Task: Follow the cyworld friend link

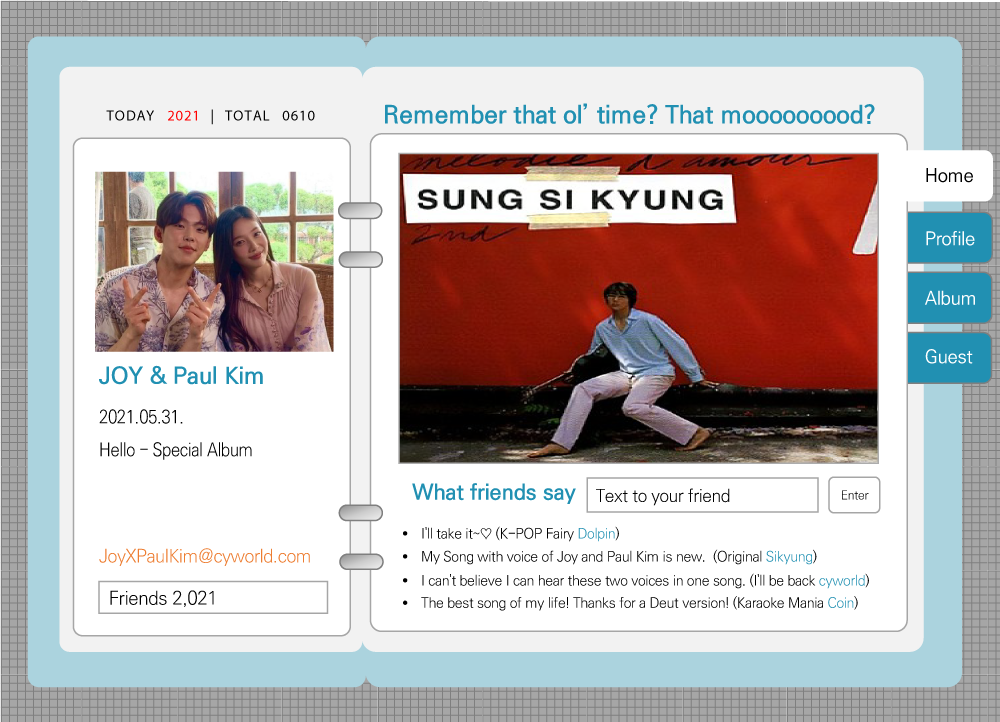Action: (x=842, y=580)
